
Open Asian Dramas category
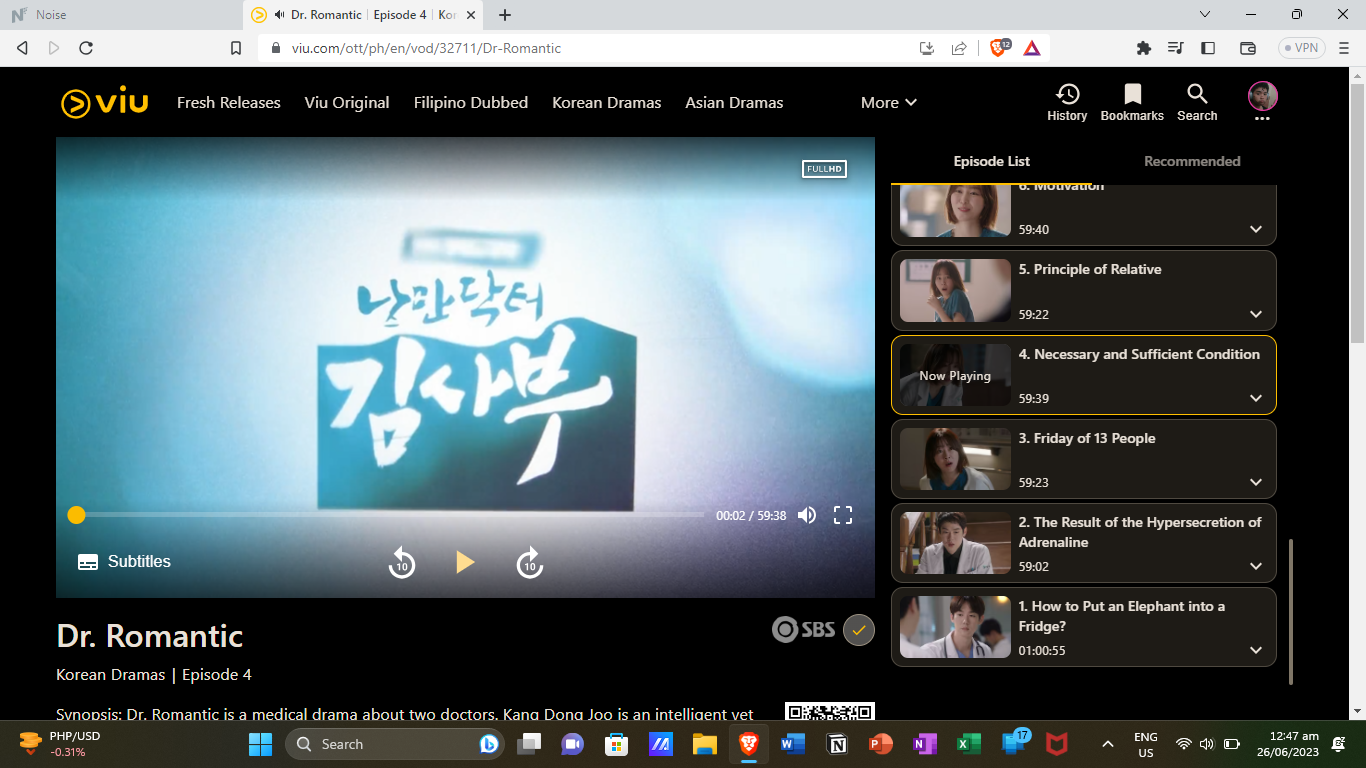(x=734, y=103)
